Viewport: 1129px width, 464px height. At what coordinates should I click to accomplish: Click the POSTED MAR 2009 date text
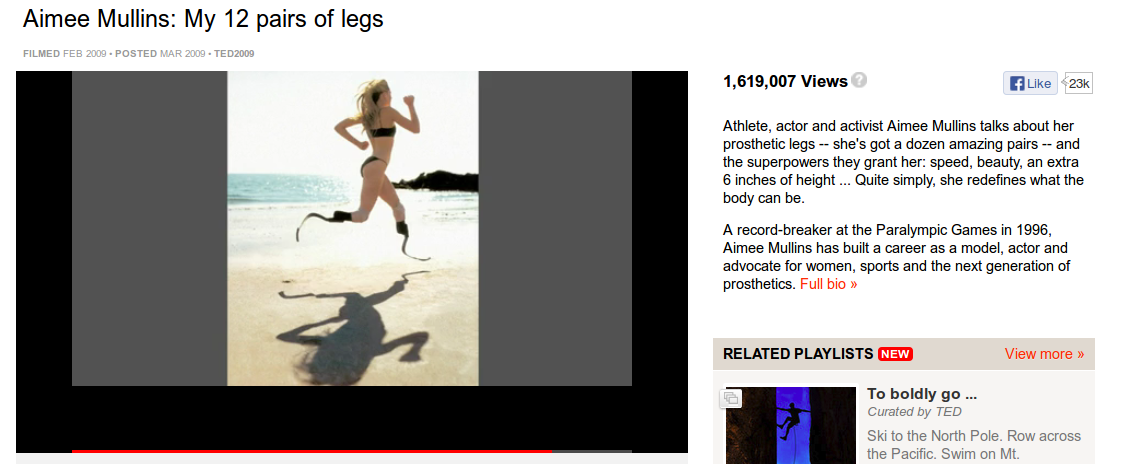(160, 54)
